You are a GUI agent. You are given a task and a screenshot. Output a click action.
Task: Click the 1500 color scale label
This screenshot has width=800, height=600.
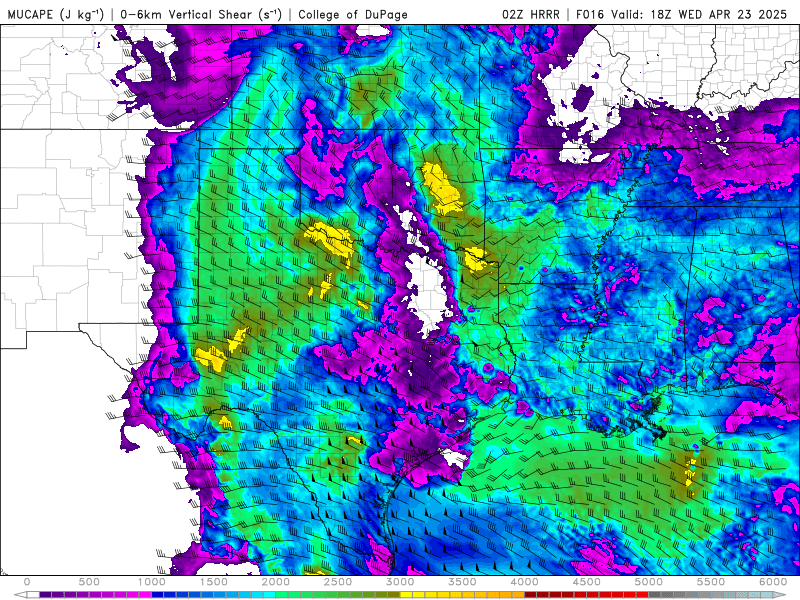213,582
